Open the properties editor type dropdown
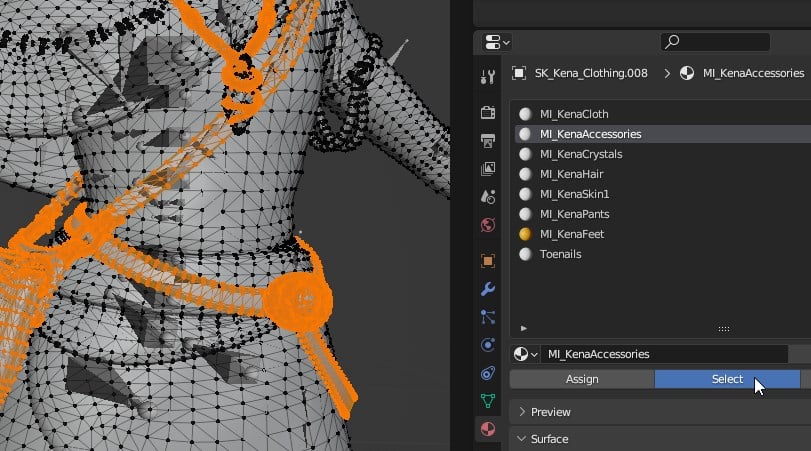Viewport: 811px width, 451px height. 497,42
